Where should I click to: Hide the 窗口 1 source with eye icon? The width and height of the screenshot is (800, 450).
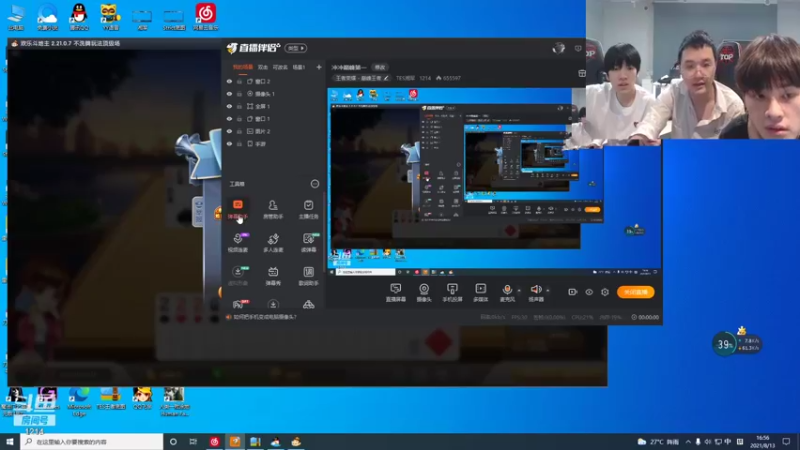point(229,119)
